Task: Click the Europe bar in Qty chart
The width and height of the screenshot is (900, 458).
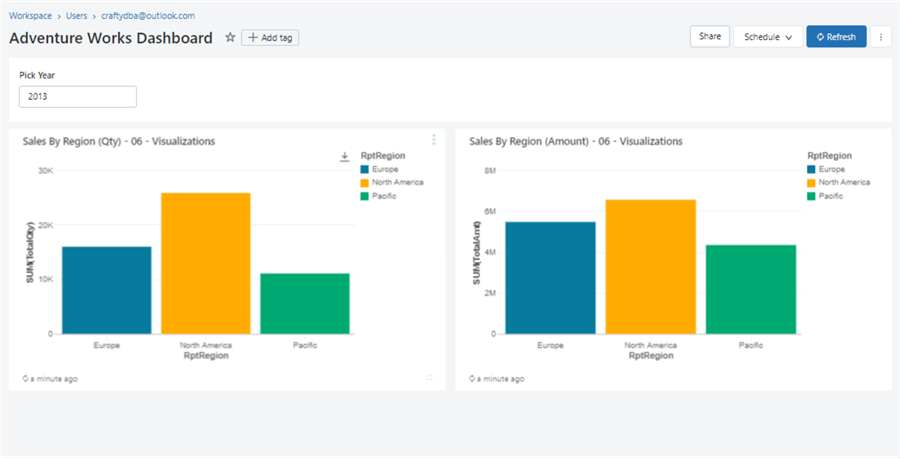Action: [x=107, y=290]
